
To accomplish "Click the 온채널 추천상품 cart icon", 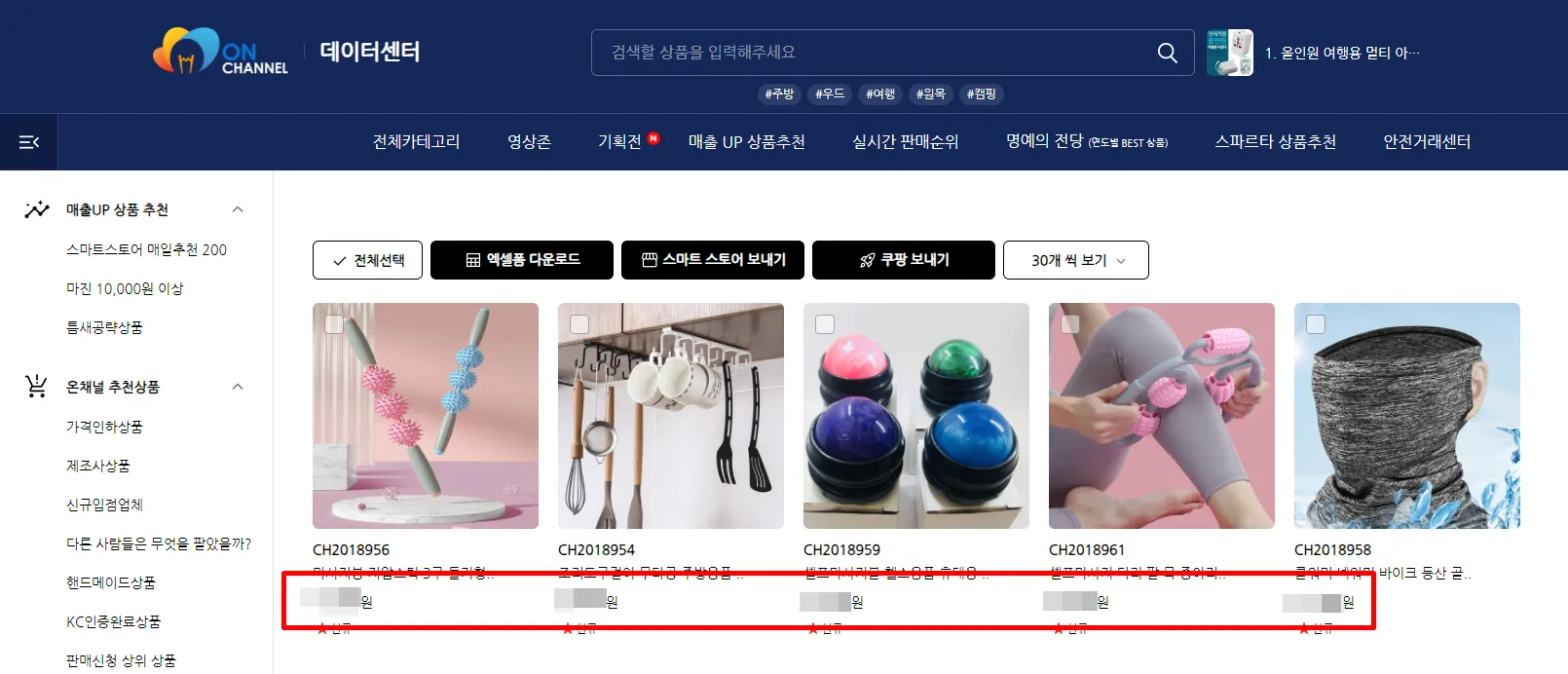I will (x=37, y=387).
